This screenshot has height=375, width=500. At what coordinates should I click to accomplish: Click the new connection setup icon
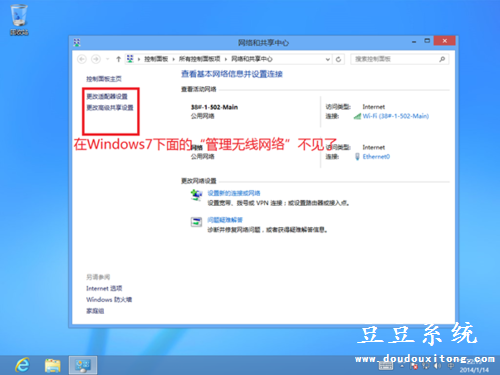click(x=196, y=195)
